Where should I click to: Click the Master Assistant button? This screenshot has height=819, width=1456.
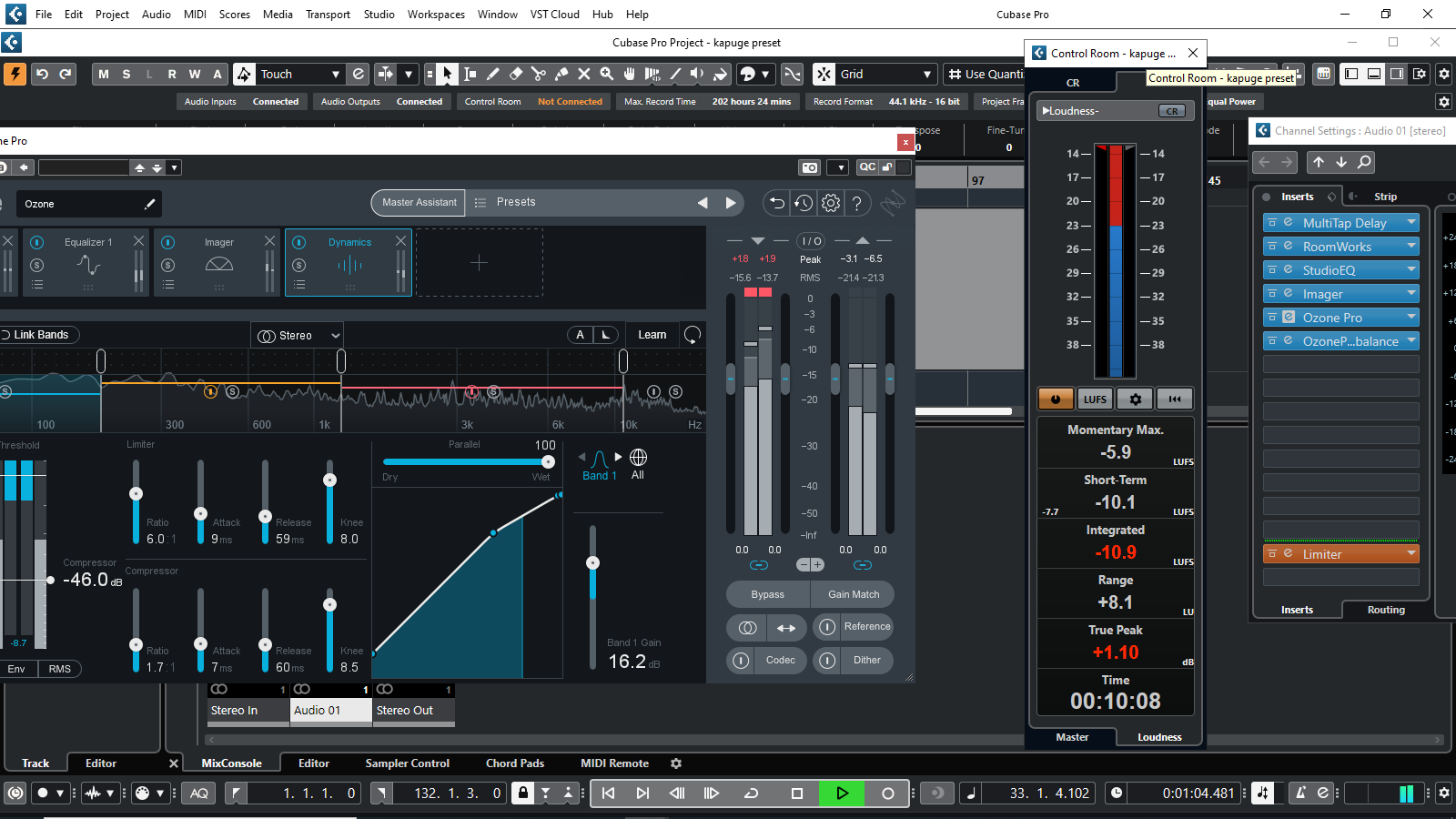[419, 203]
